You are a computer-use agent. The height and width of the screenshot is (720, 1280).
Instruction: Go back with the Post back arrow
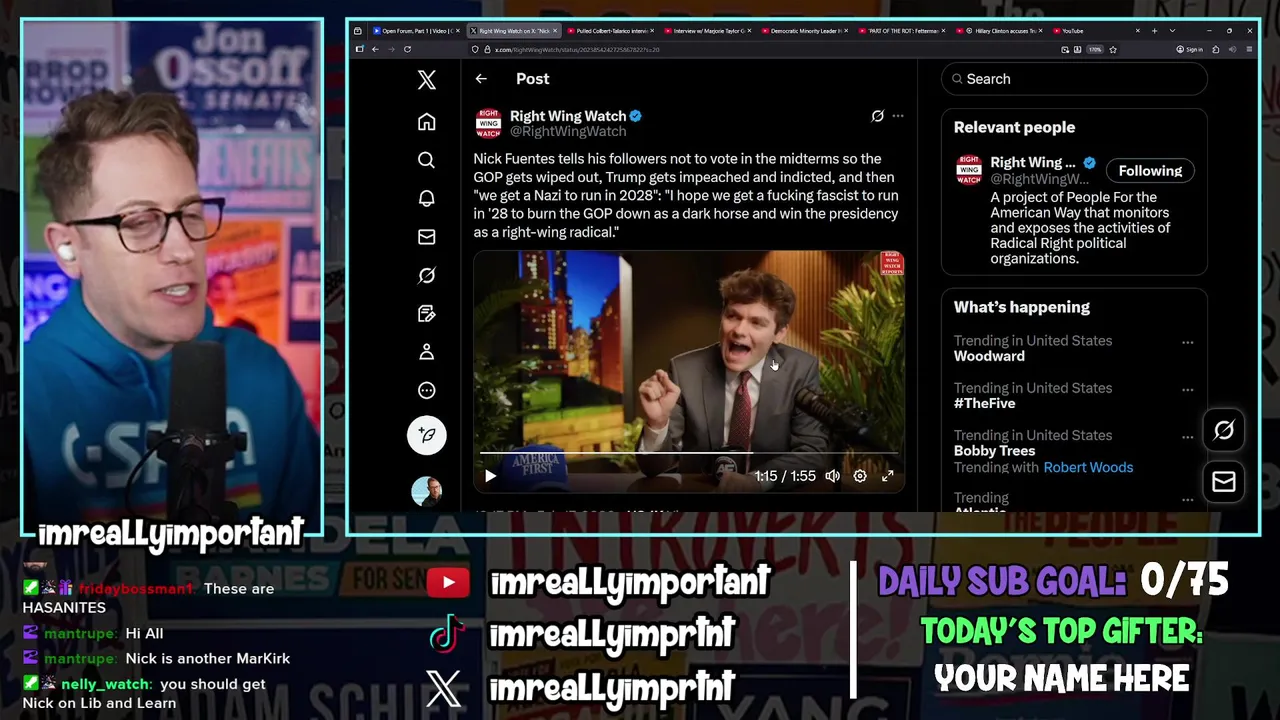pyautogui.click(x=481, y=79)
